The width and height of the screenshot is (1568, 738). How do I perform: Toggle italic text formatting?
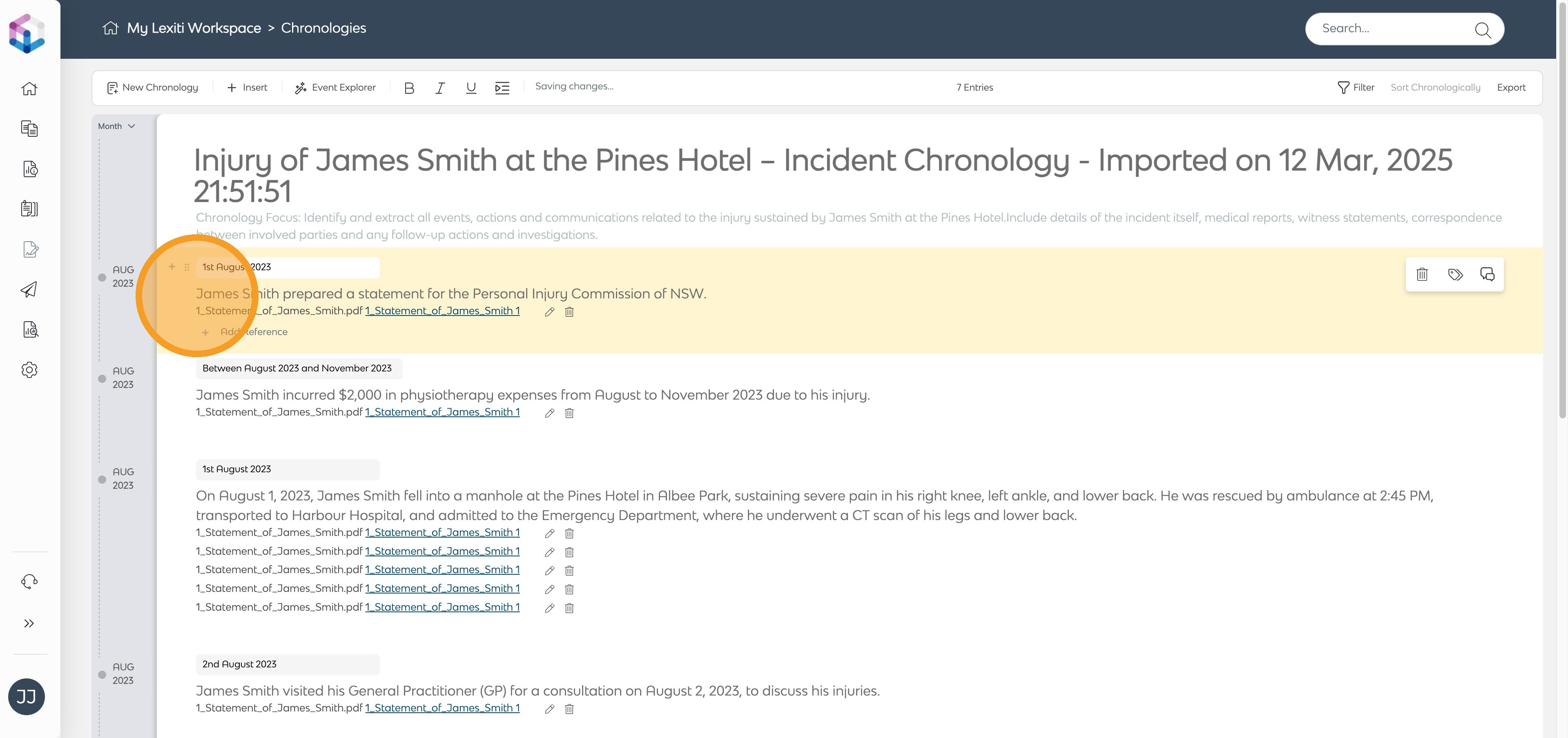point(439,88)
